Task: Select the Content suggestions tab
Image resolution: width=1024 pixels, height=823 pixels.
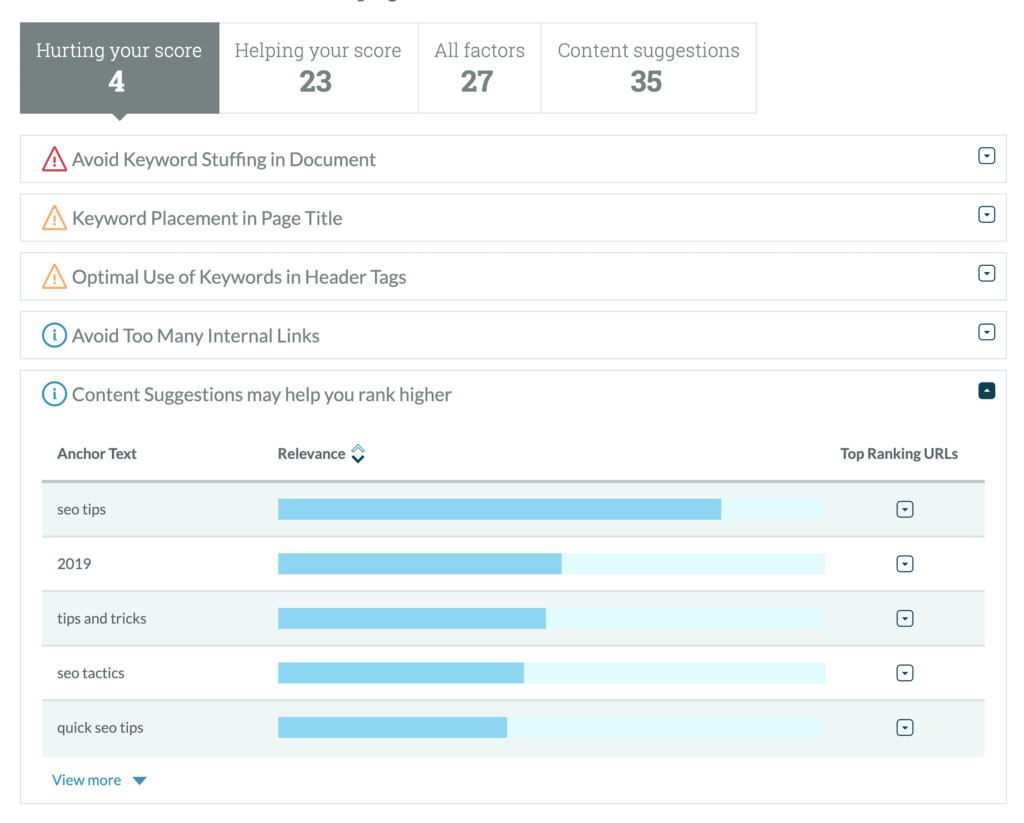Action: tap(648, 68)
